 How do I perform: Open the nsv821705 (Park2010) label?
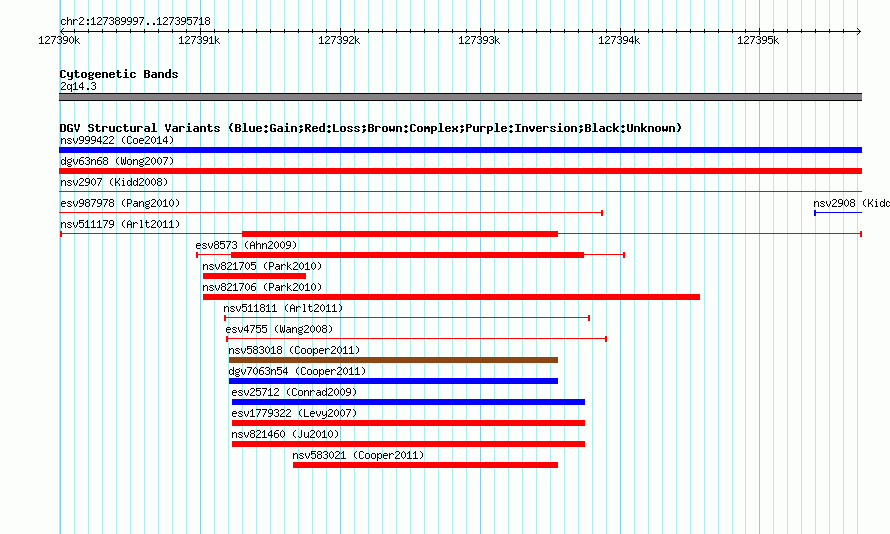262,266
